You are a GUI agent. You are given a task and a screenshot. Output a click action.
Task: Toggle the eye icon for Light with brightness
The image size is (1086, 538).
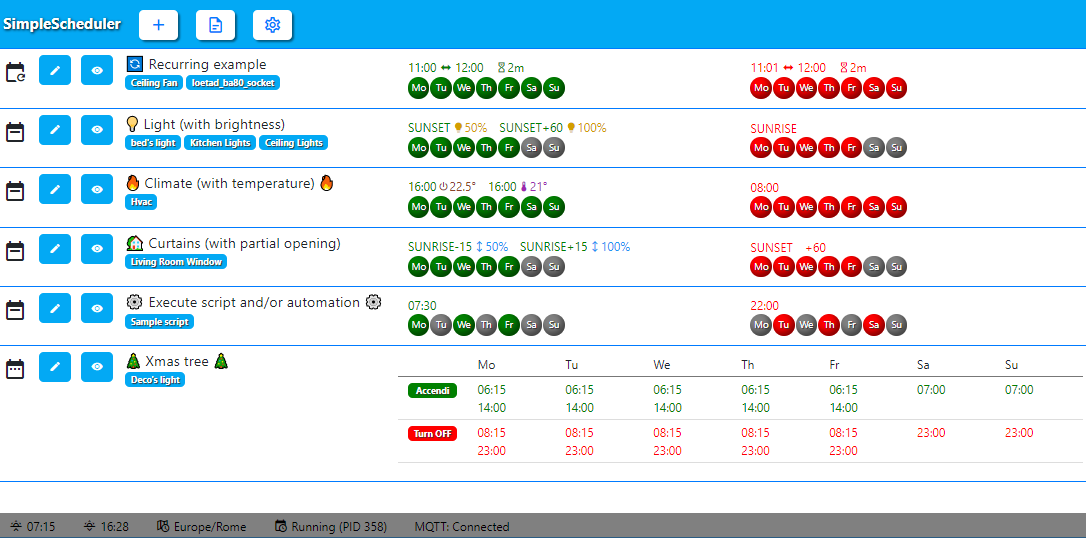97,129
